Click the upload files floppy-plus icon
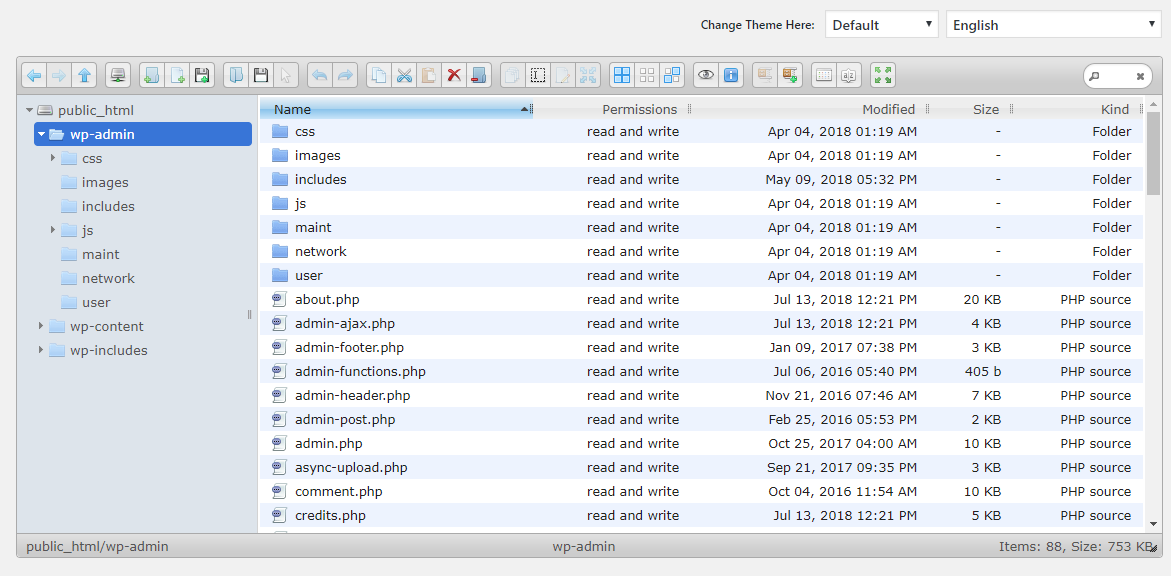 click(x=202, y=75)
